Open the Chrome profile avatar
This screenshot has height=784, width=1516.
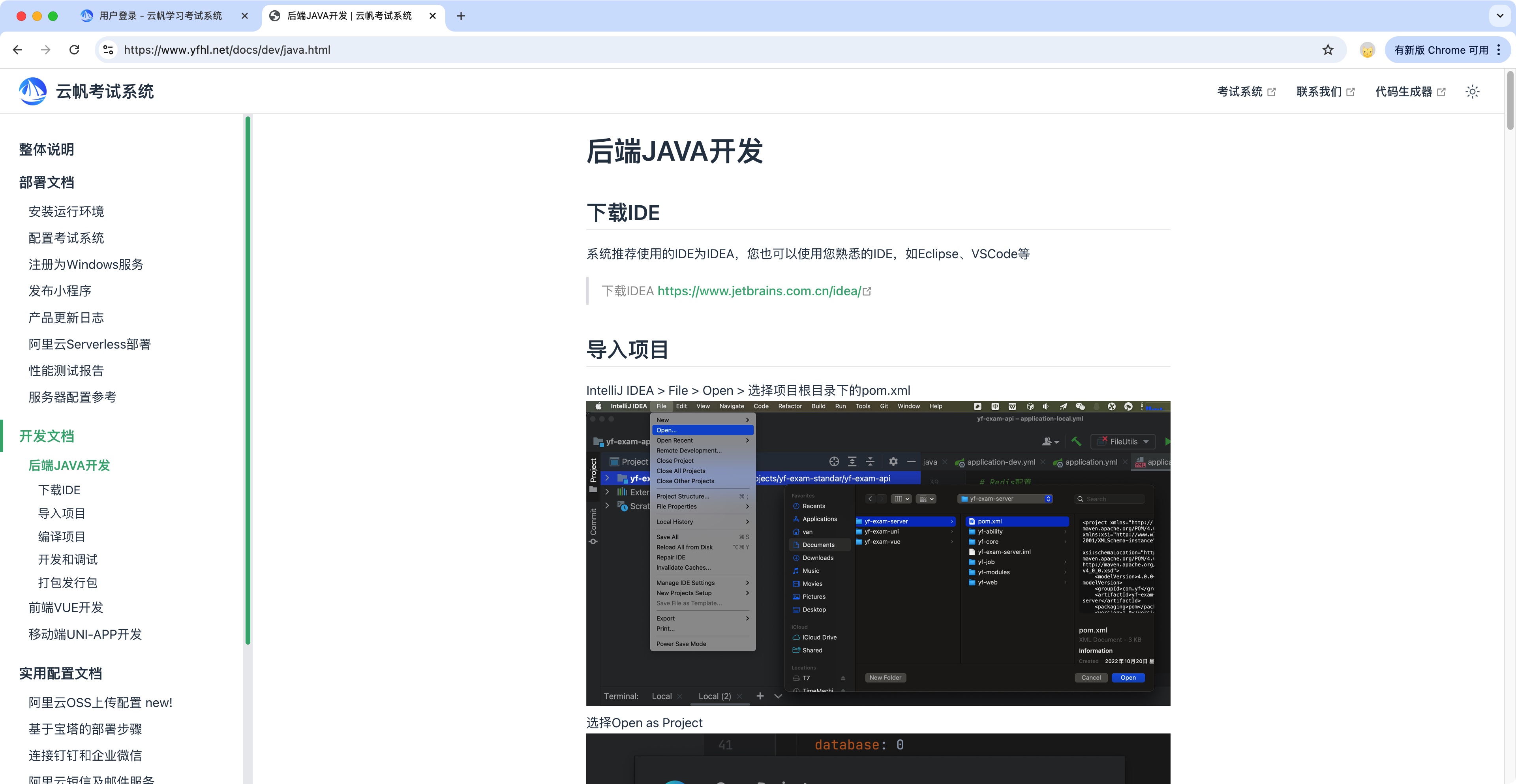pyautogui.click(x=1366, y=49)
